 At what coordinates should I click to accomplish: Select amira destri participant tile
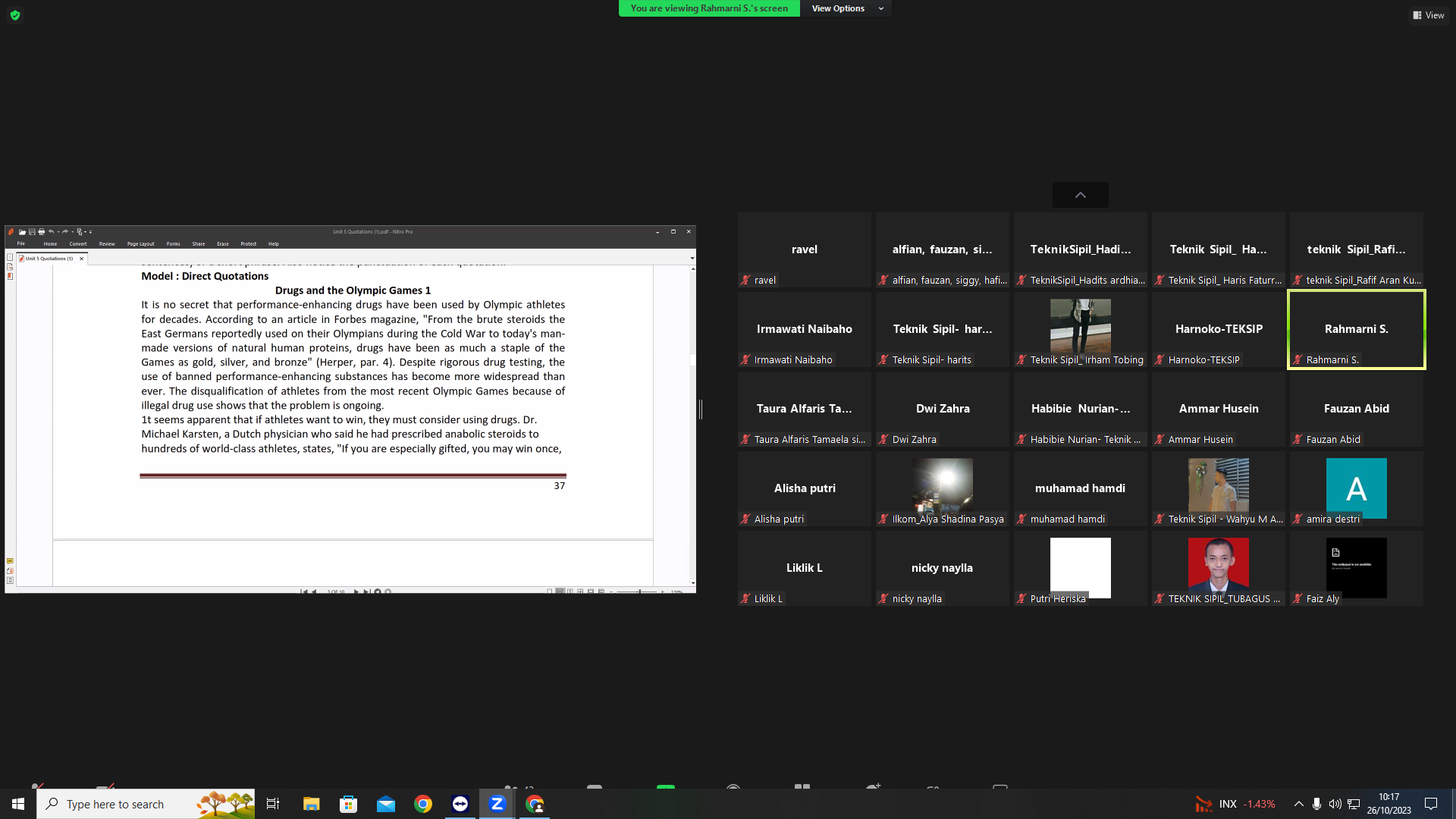(1357, 488)
